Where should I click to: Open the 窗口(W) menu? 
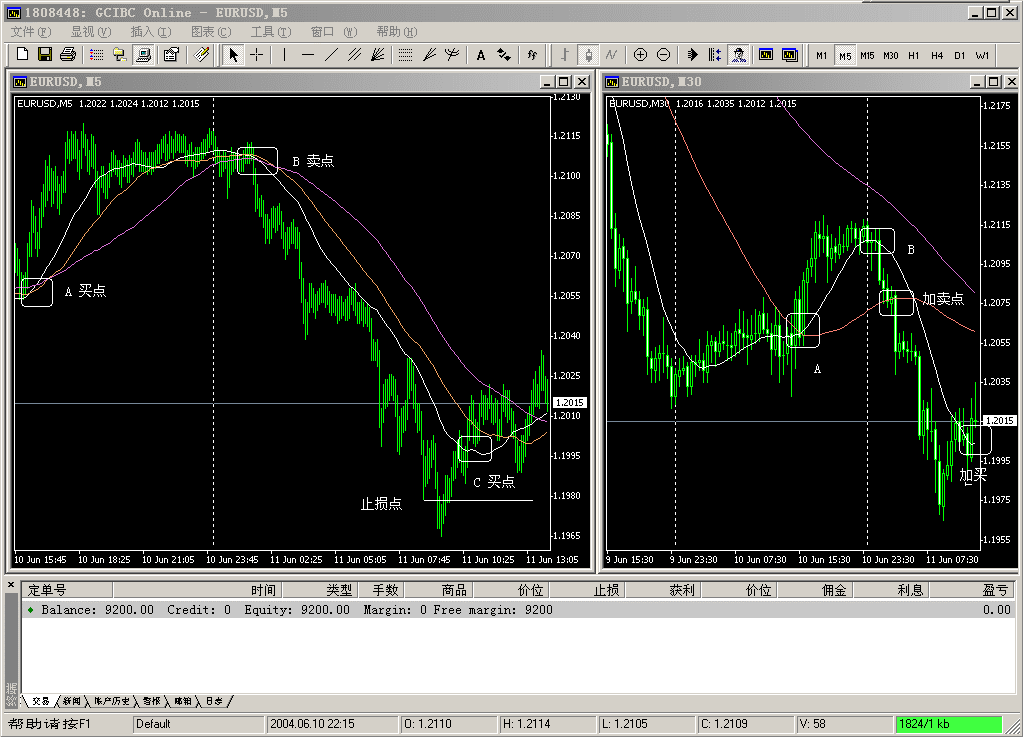333,31
